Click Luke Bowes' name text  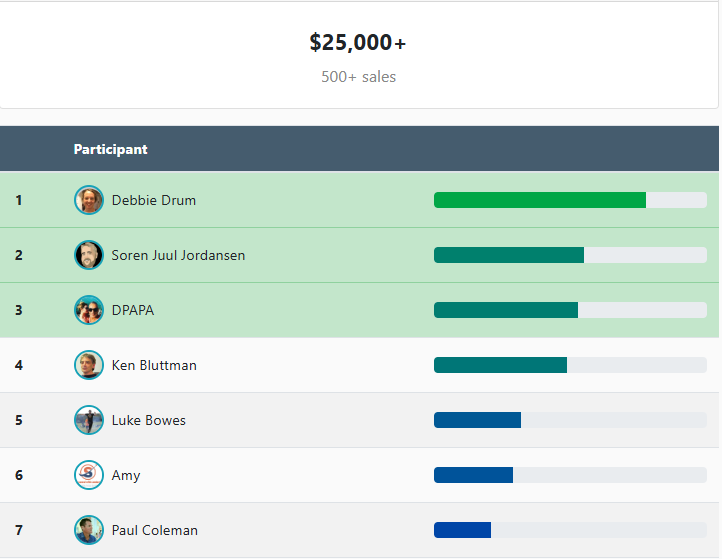coord(148,420)
